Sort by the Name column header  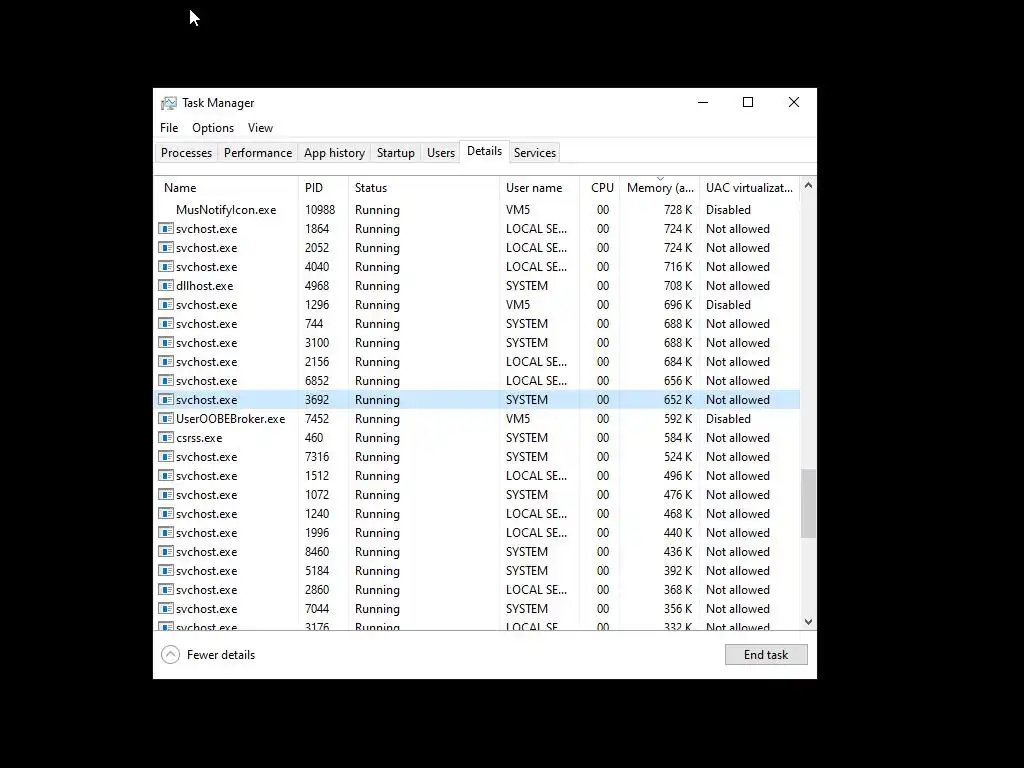tap(227, 187)
